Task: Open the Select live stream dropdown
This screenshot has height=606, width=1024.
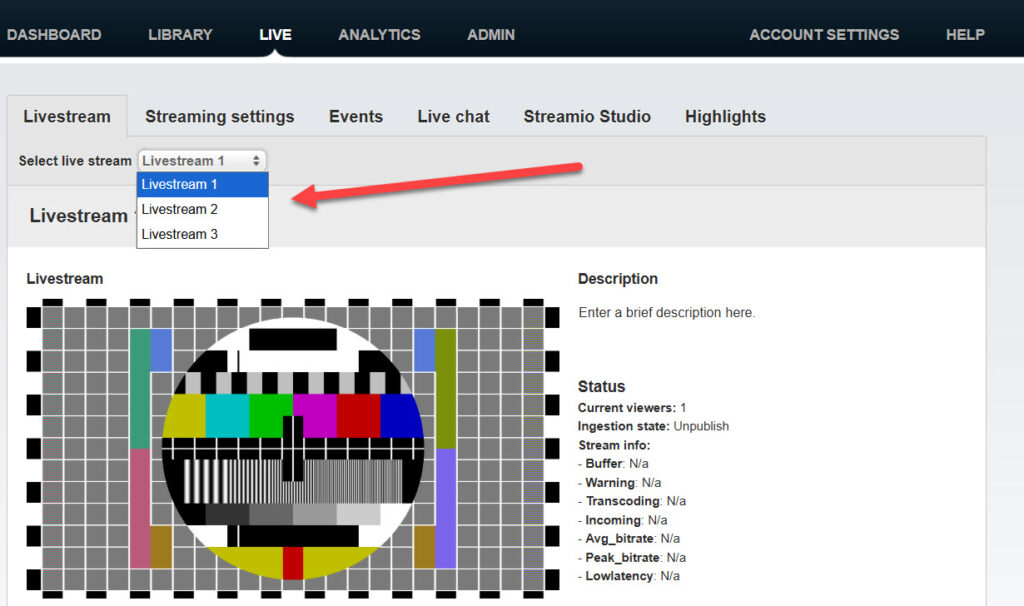Action: (202, 160)
